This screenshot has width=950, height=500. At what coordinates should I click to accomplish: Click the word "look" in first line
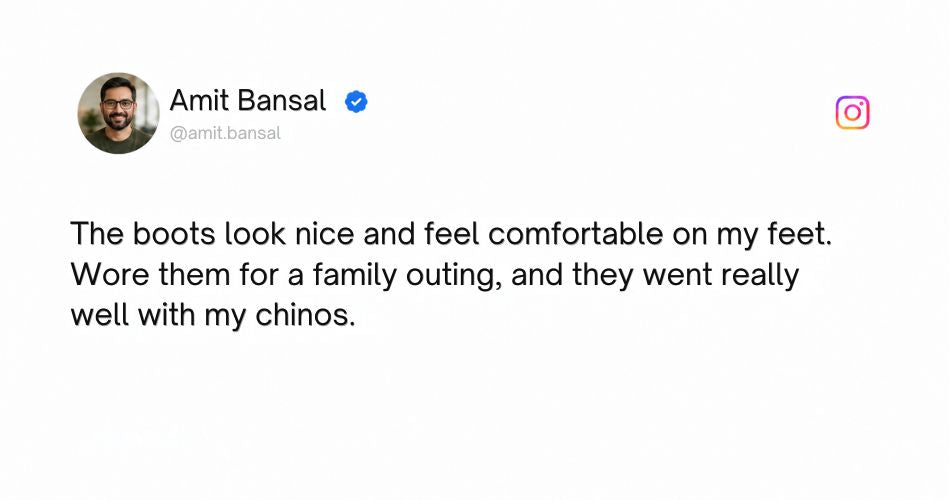pyautogui.click(x=255, y=234)
